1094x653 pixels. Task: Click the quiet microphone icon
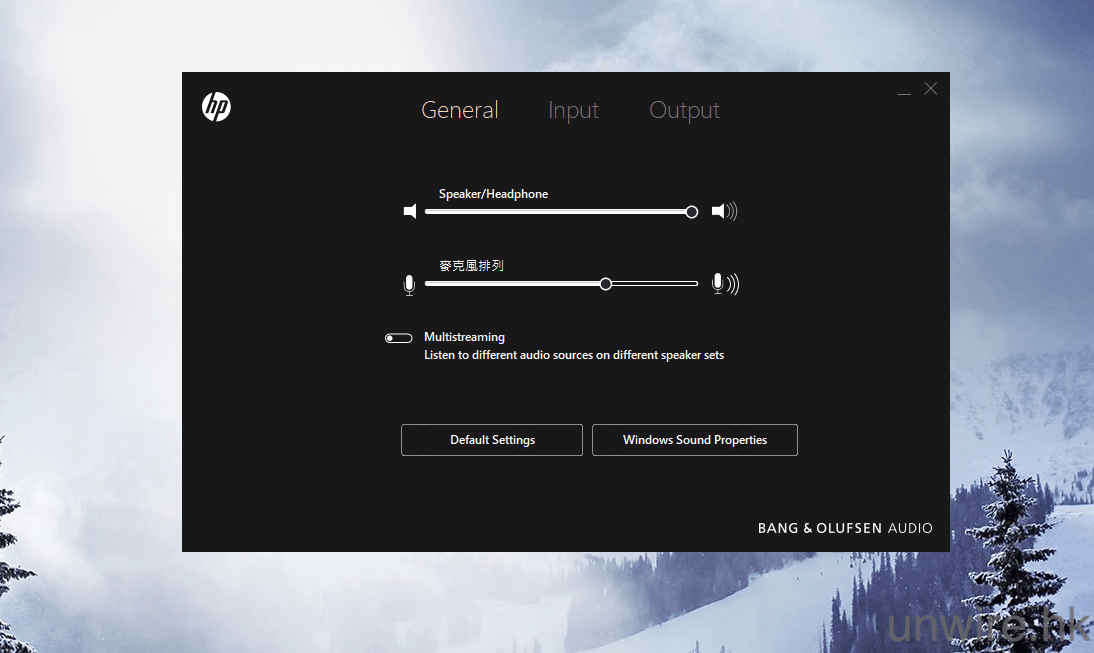point(409,285)
